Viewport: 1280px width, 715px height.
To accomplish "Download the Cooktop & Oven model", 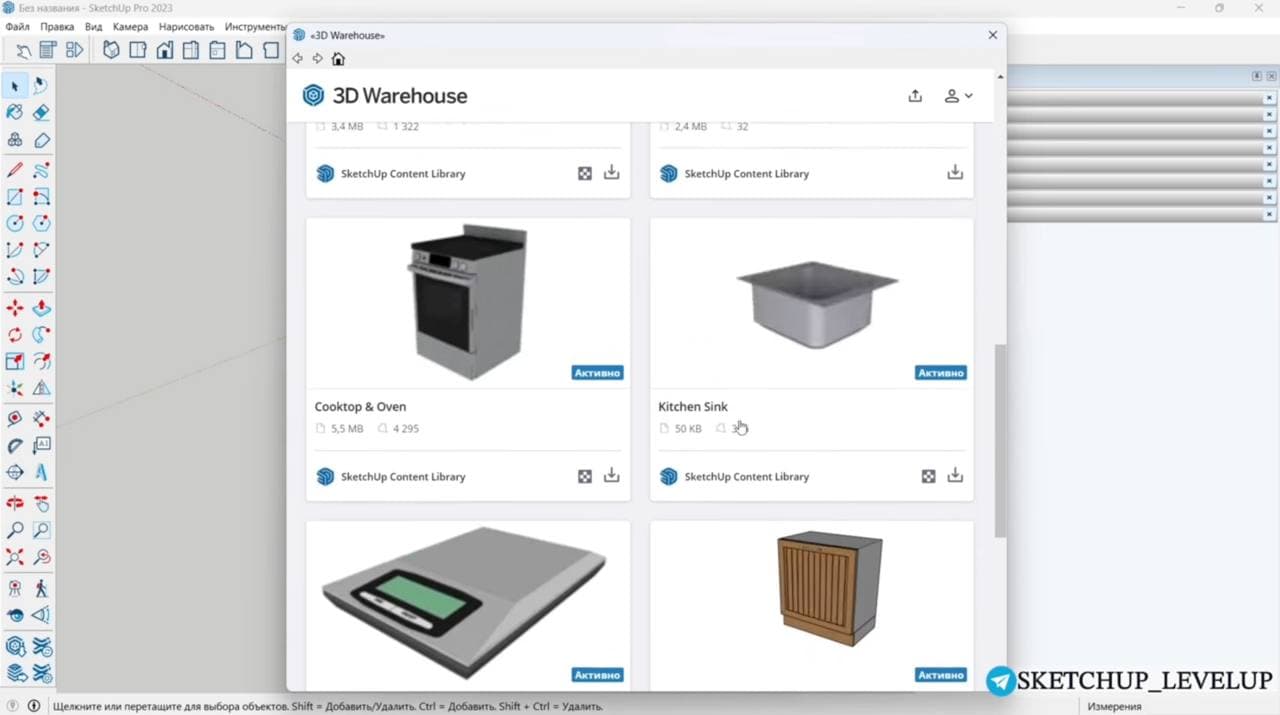I will (x=612, y=476).
